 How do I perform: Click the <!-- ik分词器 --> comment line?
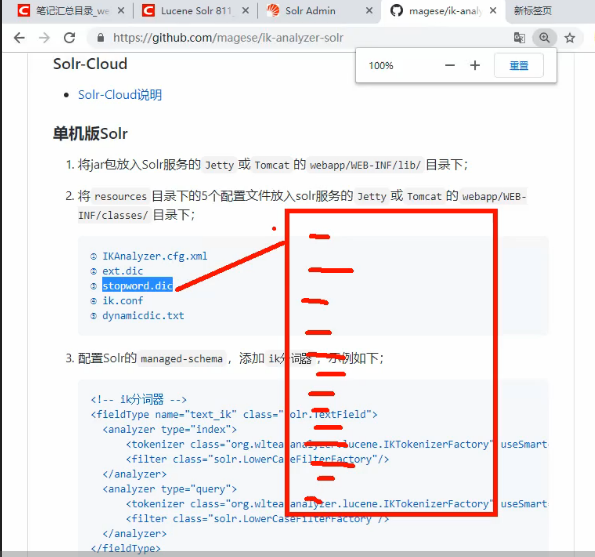[x=139, y=399]
